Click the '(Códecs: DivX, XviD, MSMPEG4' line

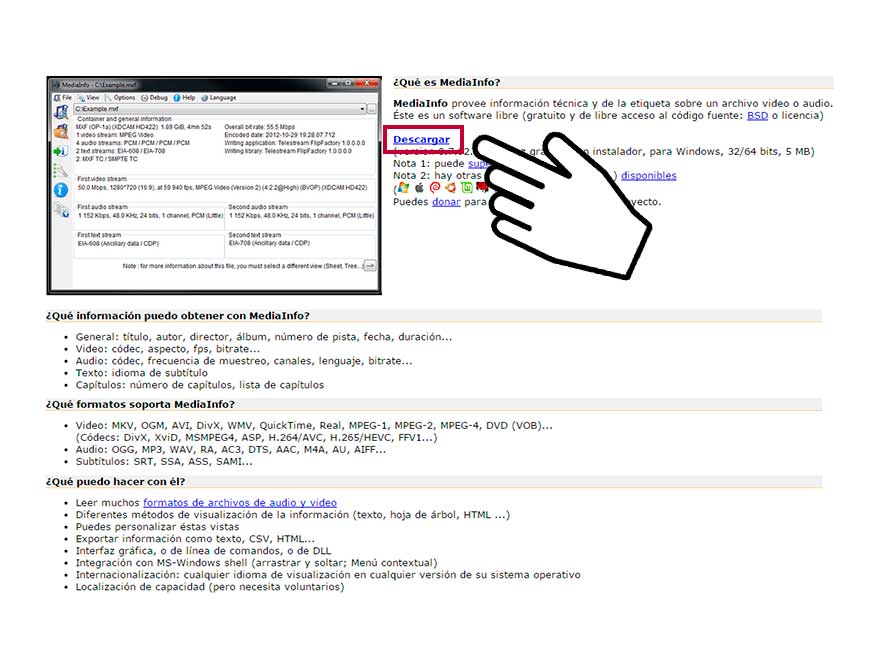pos(256,437)
